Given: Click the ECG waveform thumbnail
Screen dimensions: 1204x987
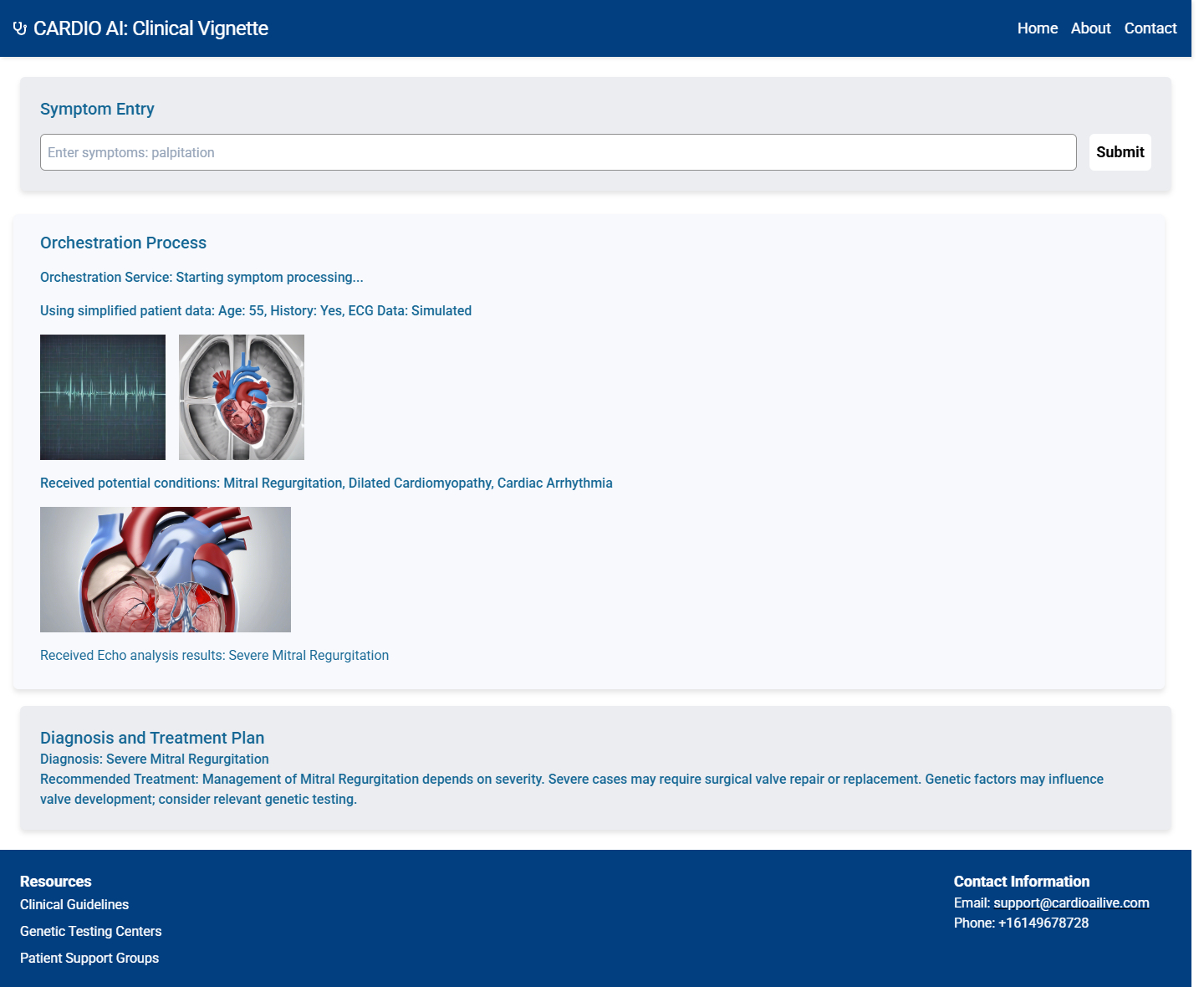Looking at the screenshot, I should [103, 397].
